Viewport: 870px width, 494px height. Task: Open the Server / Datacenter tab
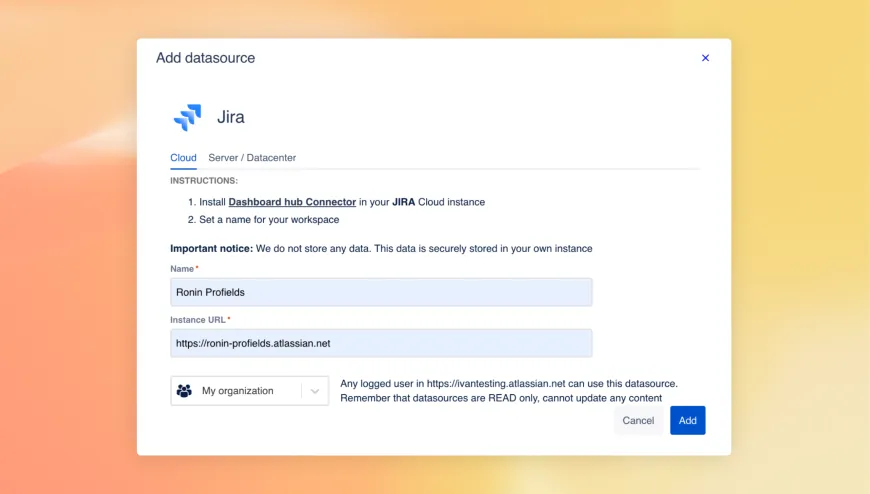(252, 158)
